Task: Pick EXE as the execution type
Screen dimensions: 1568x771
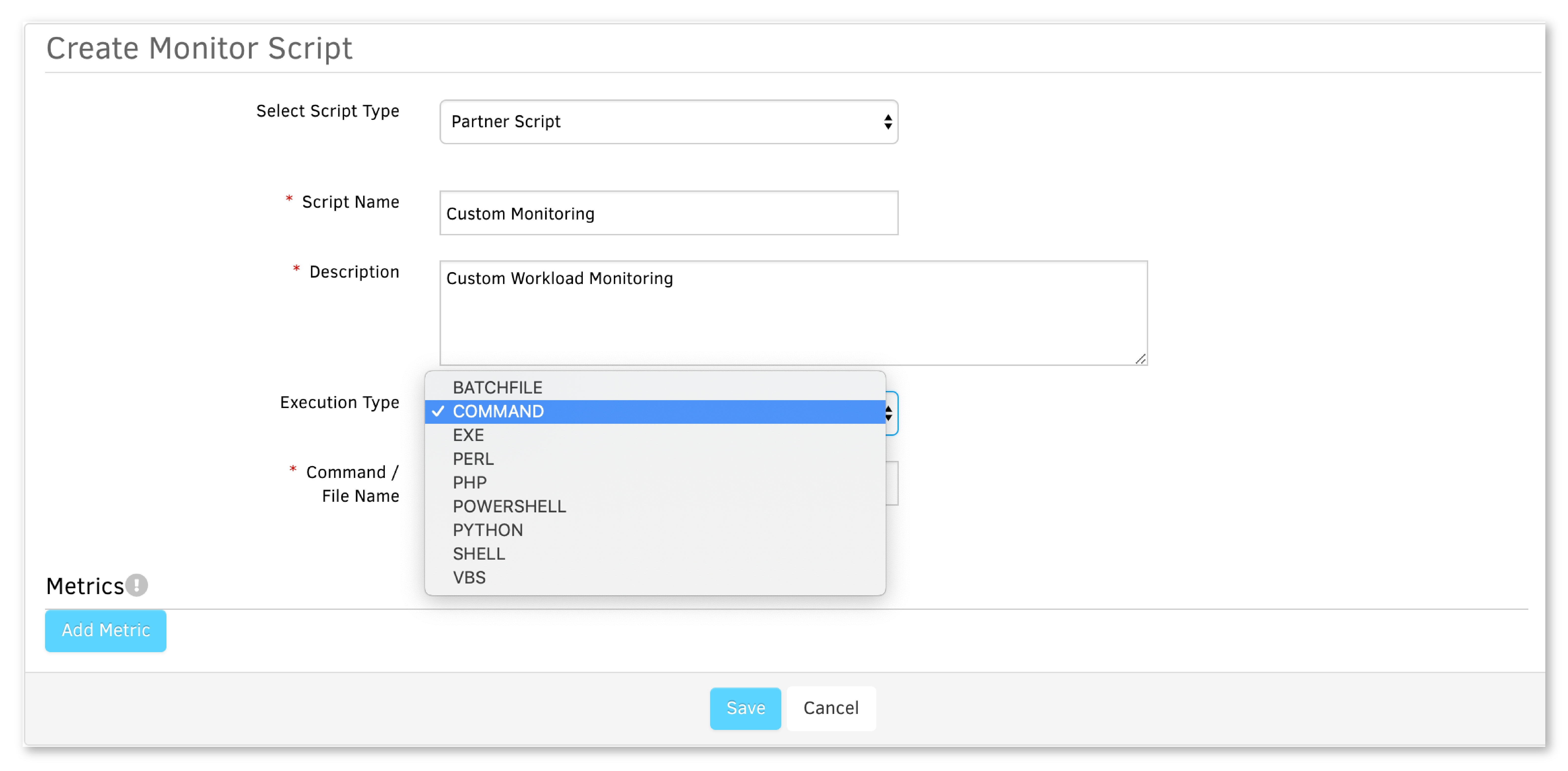Action: point(468,435)
